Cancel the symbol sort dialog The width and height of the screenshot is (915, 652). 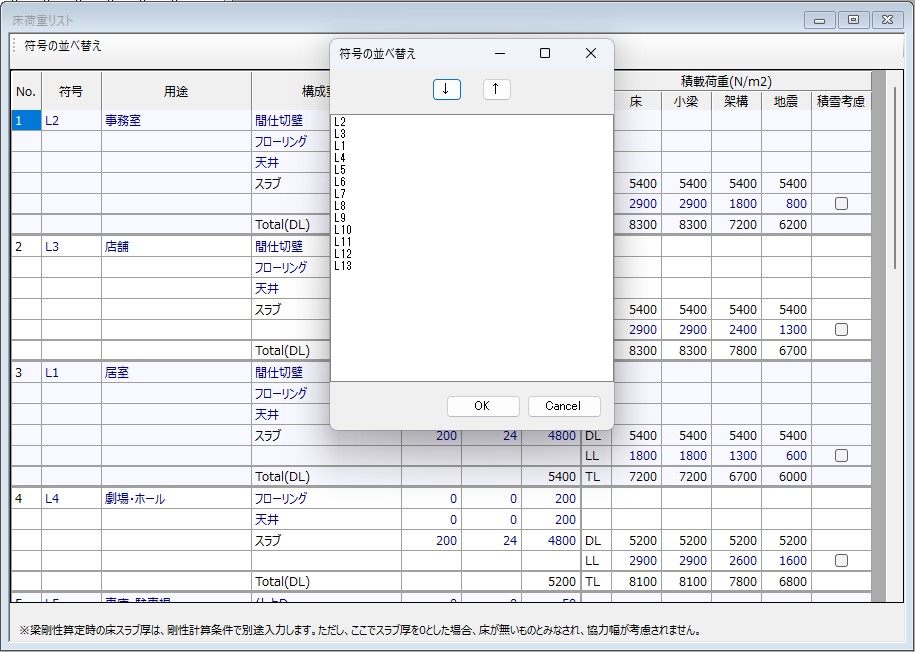click(x=564, y=406)
